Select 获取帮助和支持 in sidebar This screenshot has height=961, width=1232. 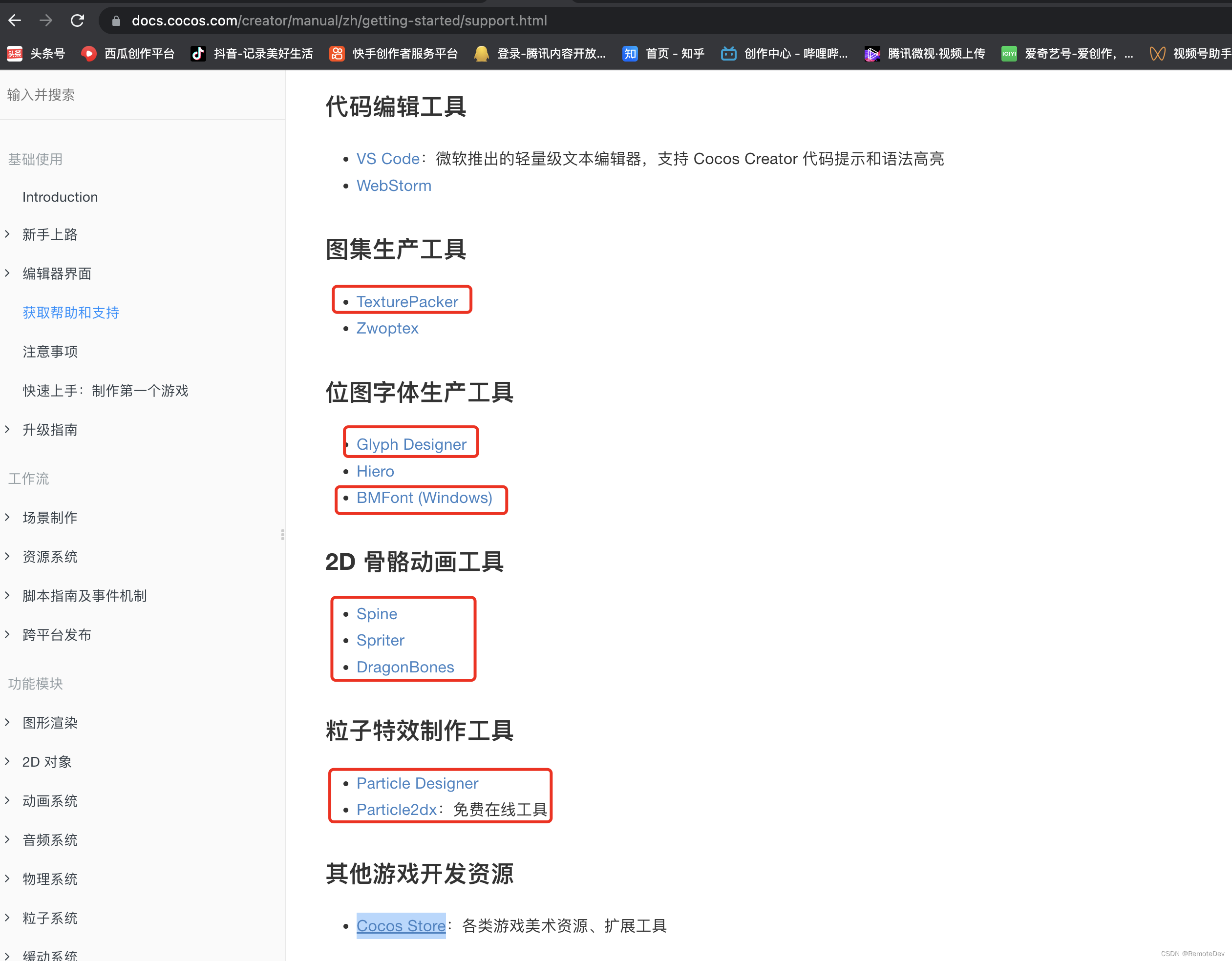(x=70, y=313)
